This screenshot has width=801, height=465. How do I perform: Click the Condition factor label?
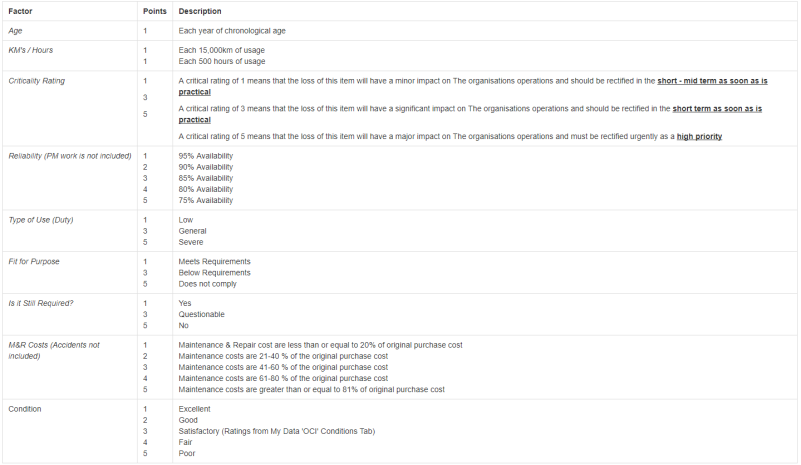pyautogui.click(x=25, y=409)
